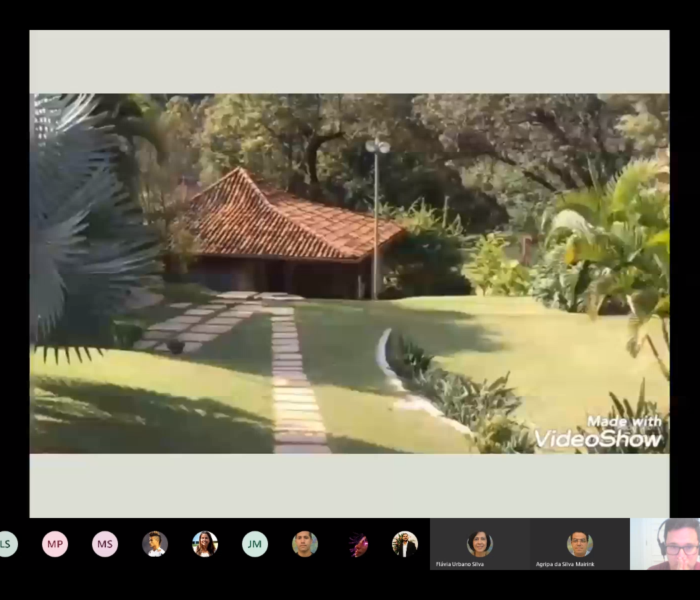Click Agripa da Silva's profile photo
The image size is (700, 600).
click(x=580, y=542)
